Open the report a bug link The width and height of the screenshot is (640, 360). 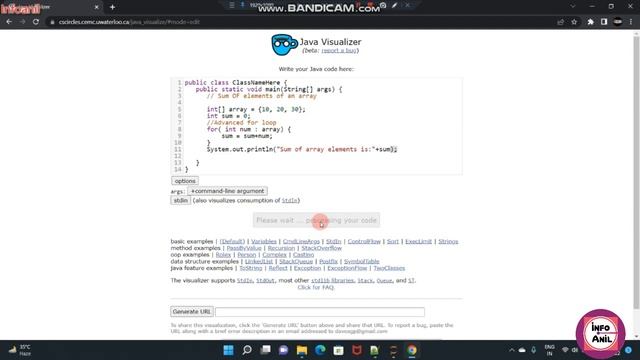339,51
